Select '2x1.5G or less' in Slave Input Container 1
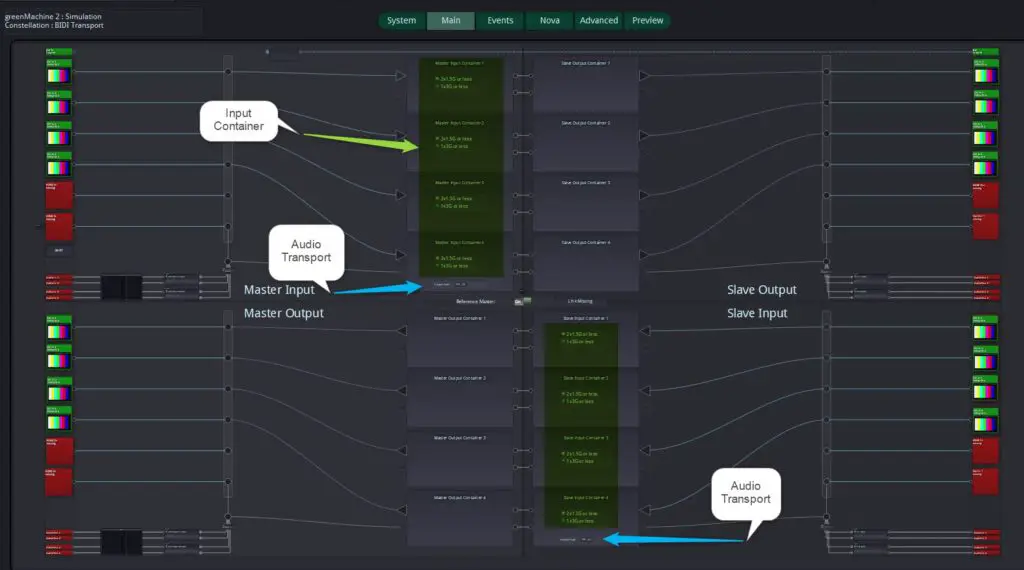 click(579, 334)
